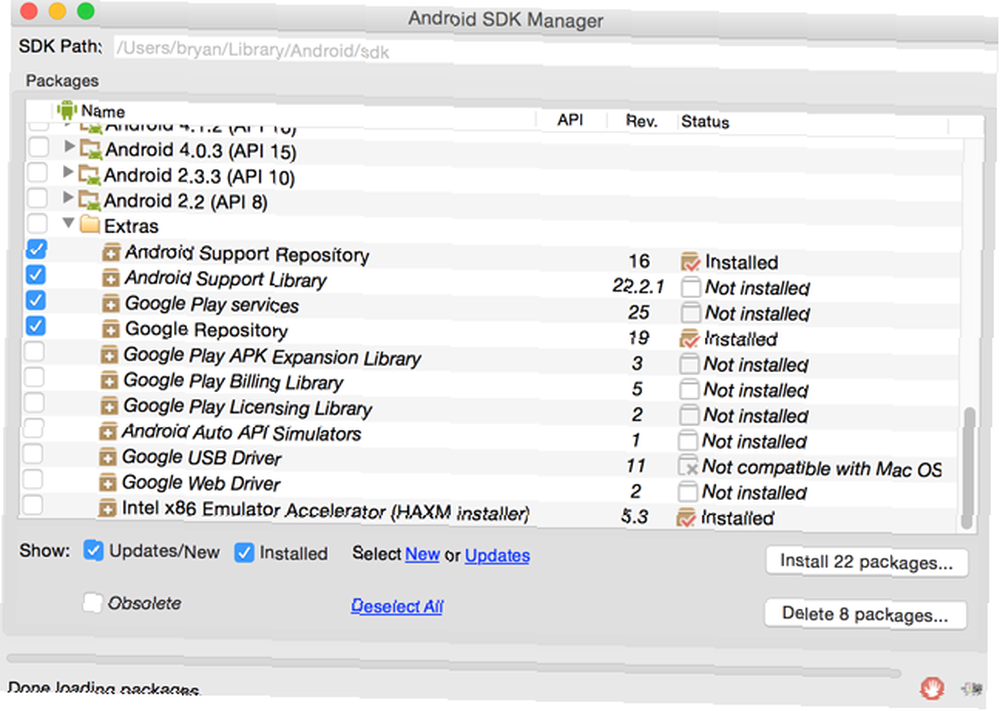
Task: Expand the Android 2.3.3 (API 10) node
Action: [x=68, y=172]
